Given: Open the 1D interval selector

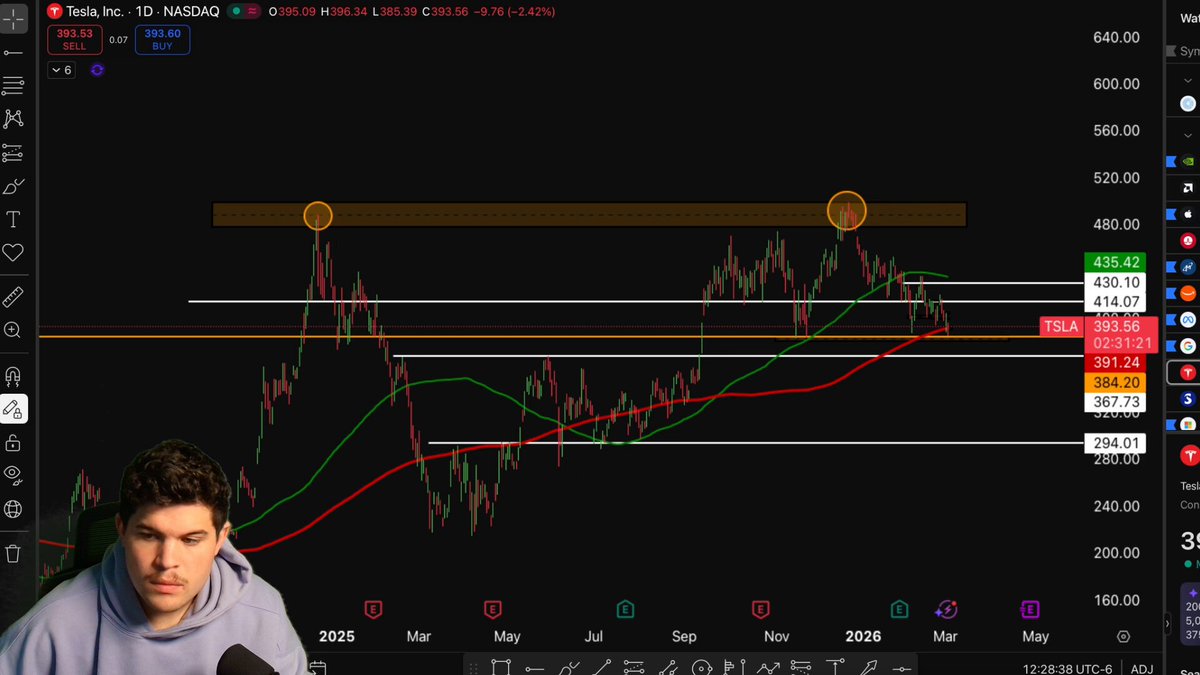Looking at the screenshot, I should point(143,12).
